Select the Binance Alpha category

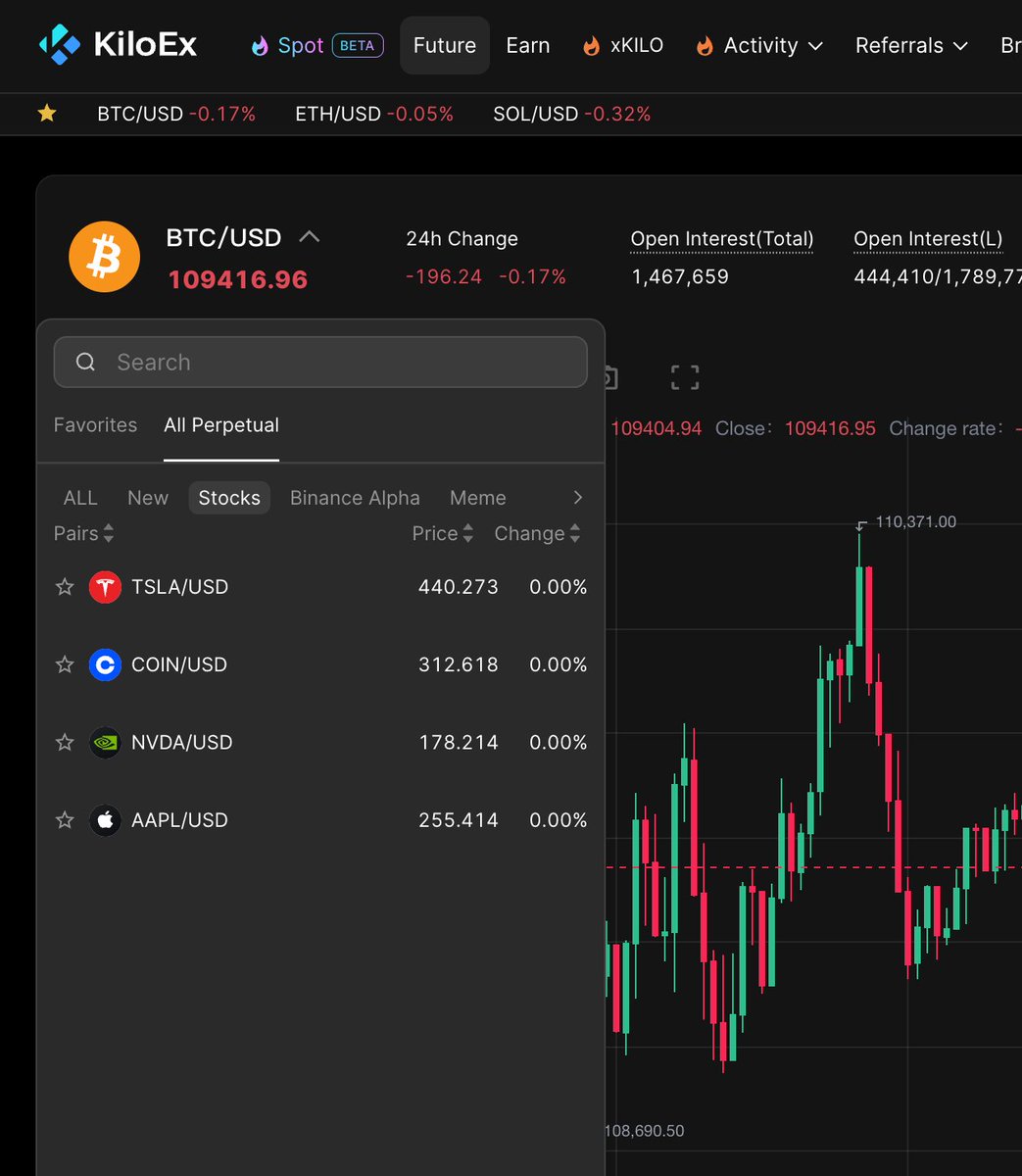coord(355,498)
